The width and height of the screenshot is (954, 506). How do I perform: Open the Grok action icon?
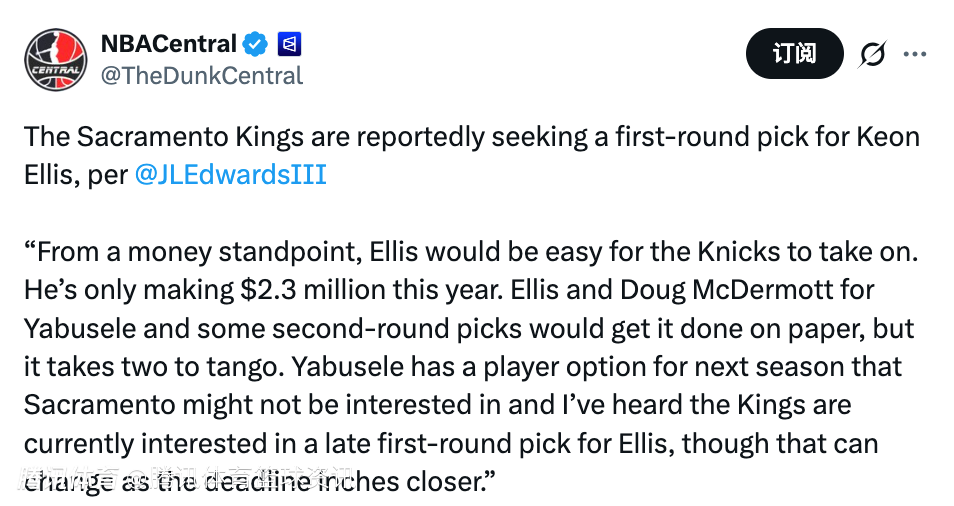pyautogui.click(x=872, y=54)
